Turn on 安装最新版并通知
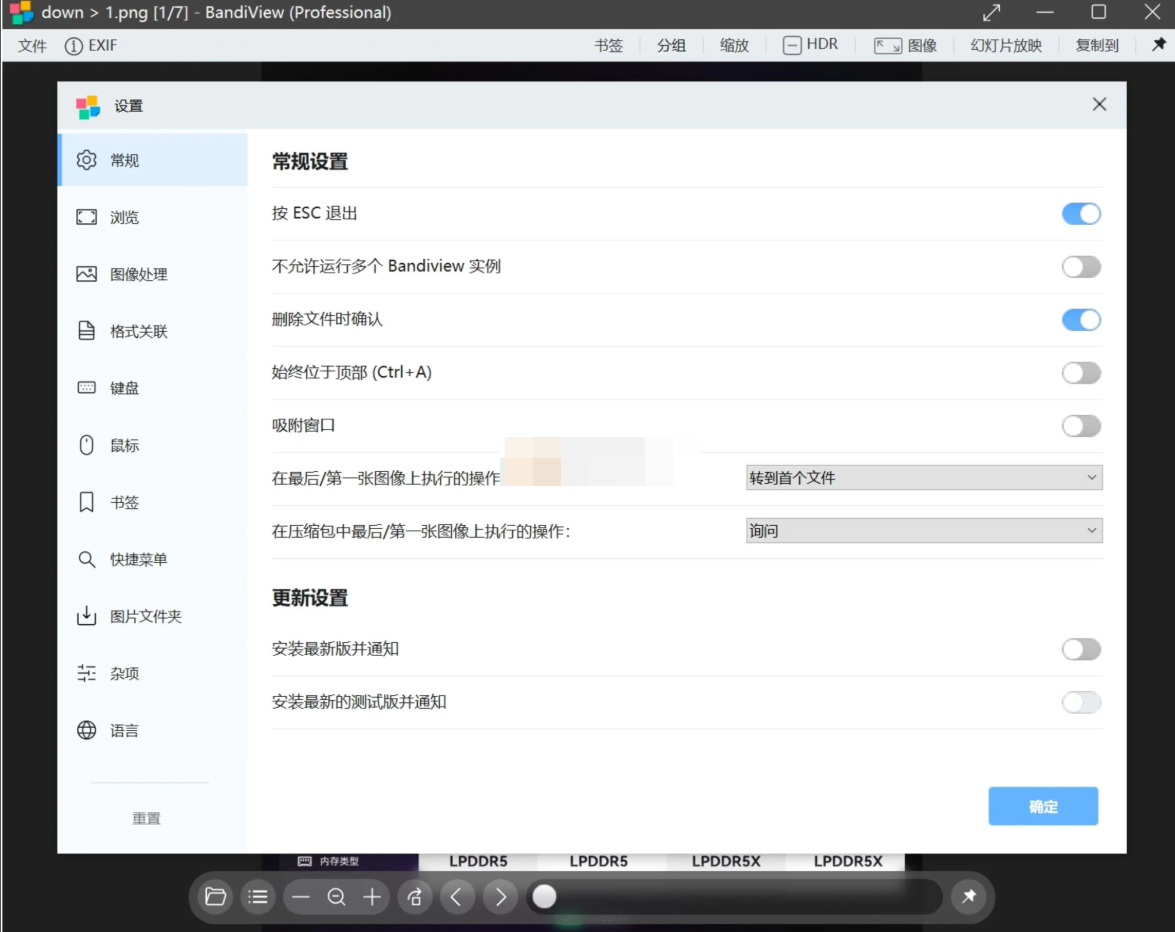Viewport: 1175px width, 932px height. (1081, 649)
